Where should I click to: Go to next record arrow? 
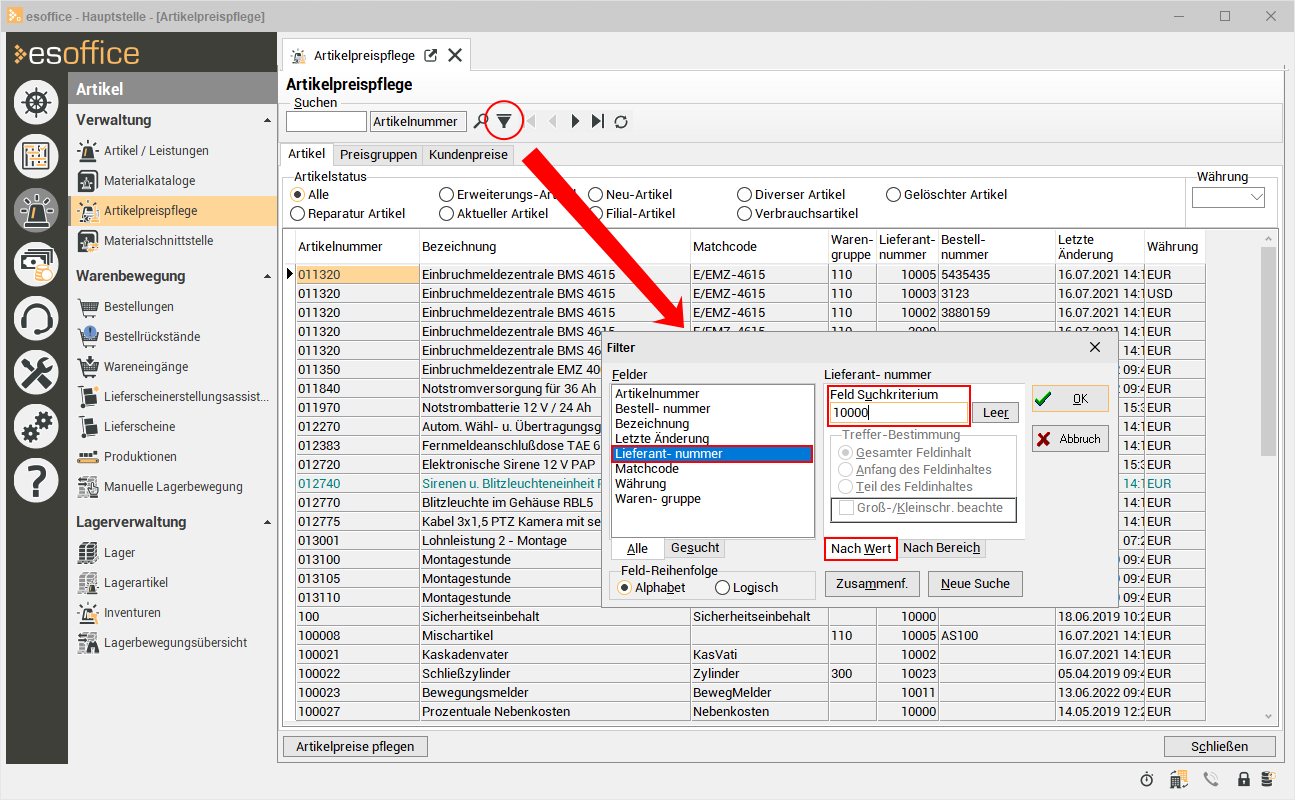575,121
